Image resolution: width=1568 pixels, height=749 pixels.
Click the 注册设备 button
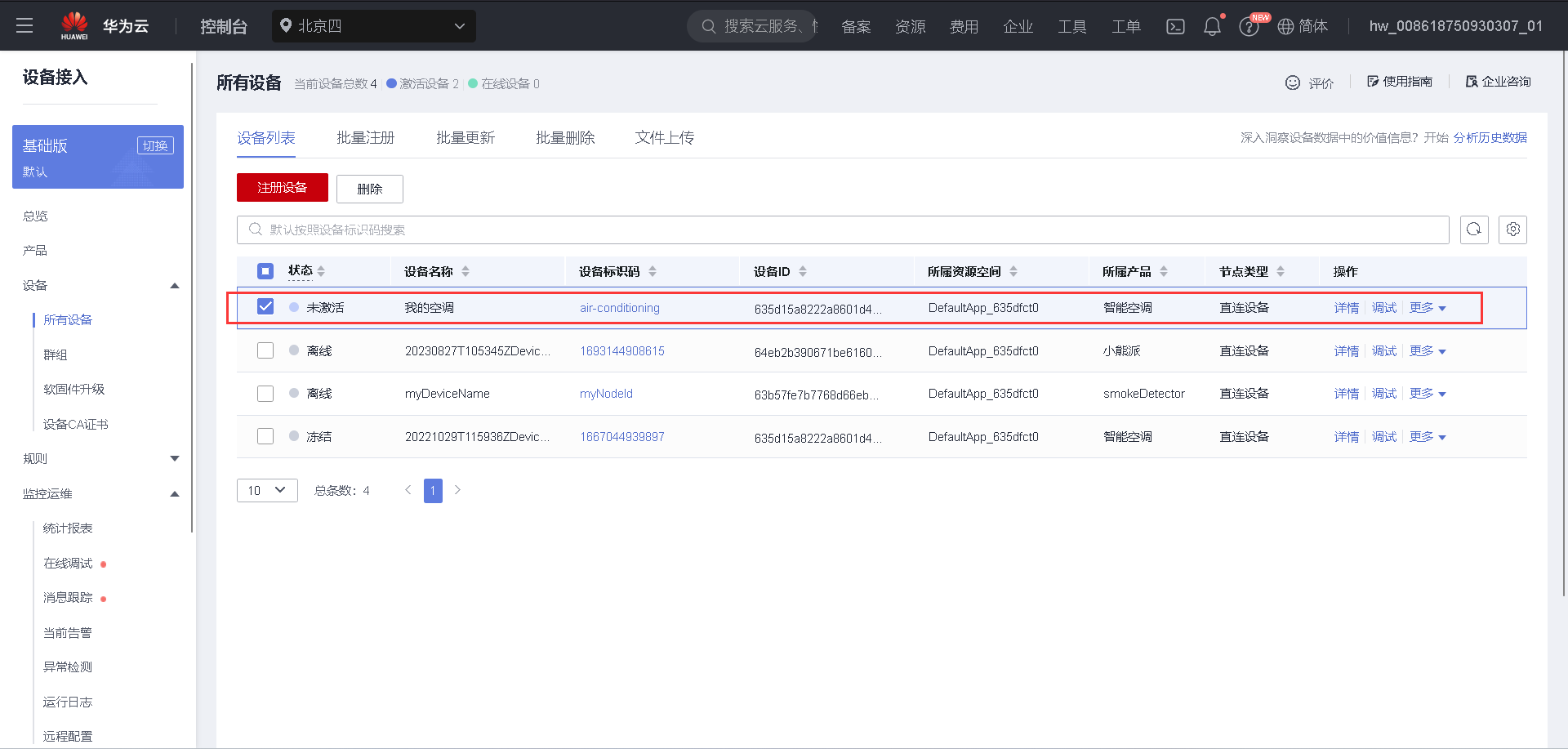pyautogui.click(x=282, y=187)
